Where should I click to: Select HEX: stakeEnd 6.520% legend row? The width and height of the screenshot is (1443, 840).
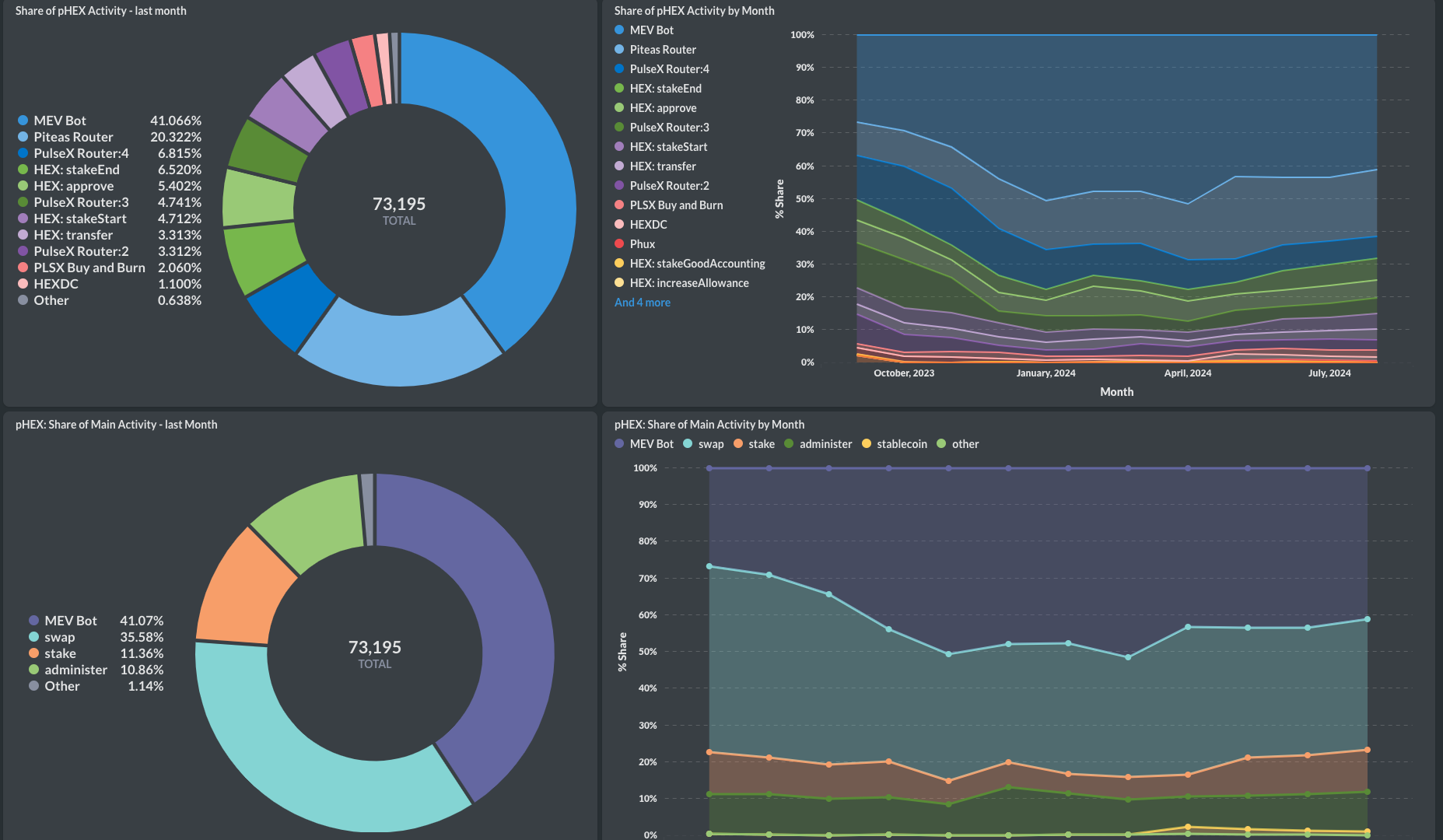tap(110, 170)
